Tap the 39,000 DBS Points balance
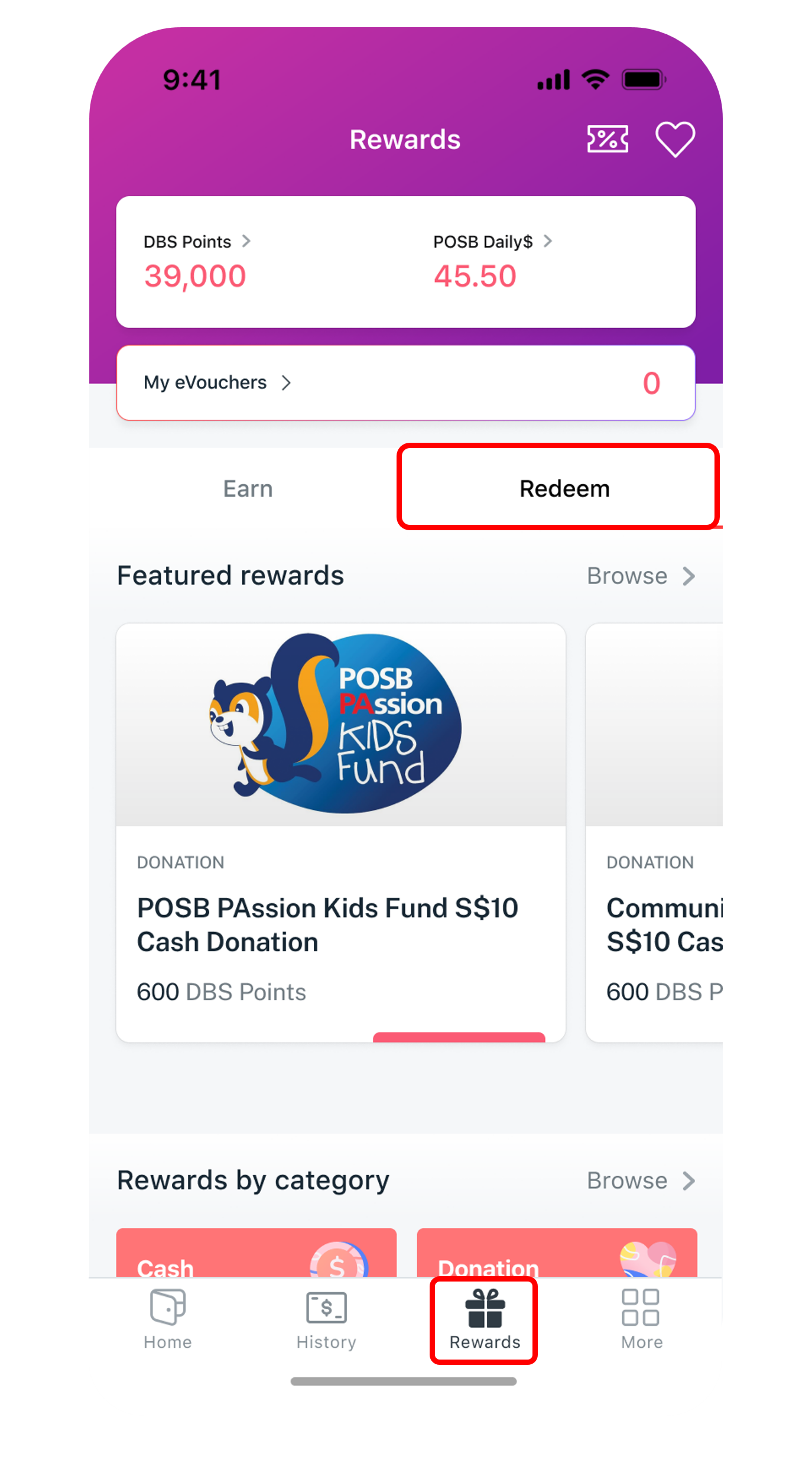Viewport: 812px width, 1463px height. tap(195, 276)
